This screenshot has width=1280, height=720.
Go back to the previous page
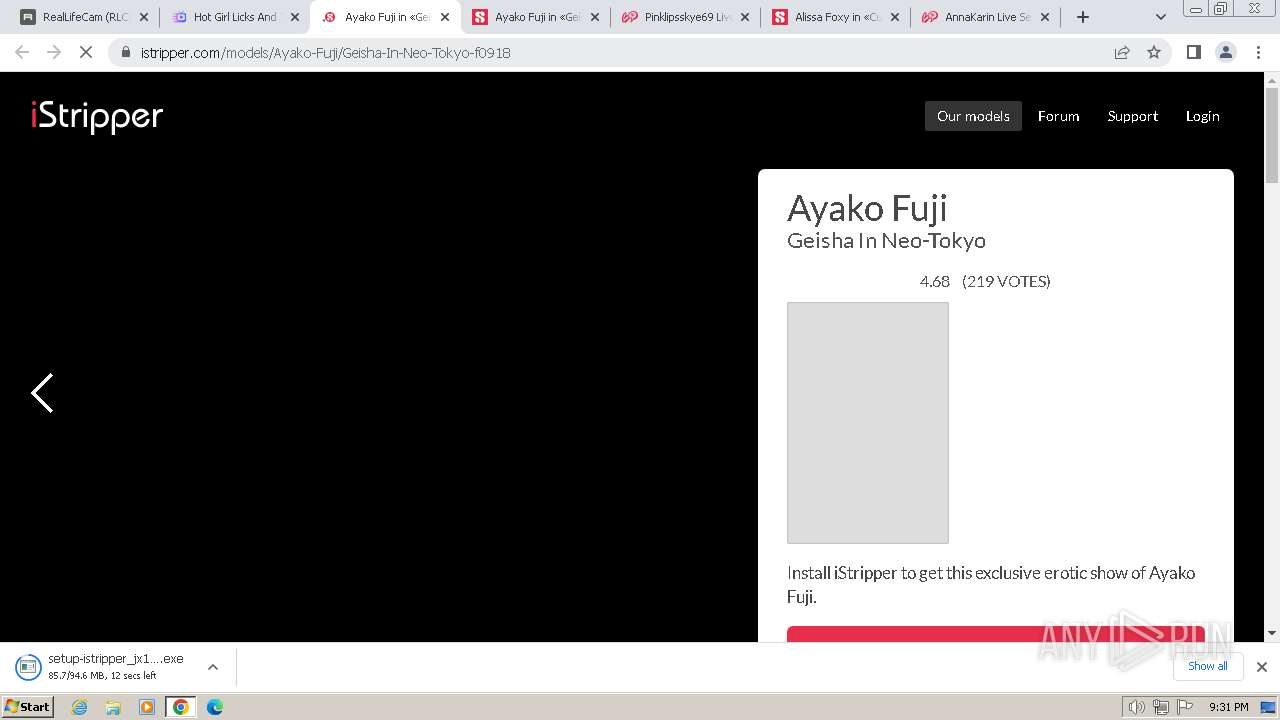click(x=22, y=52)
